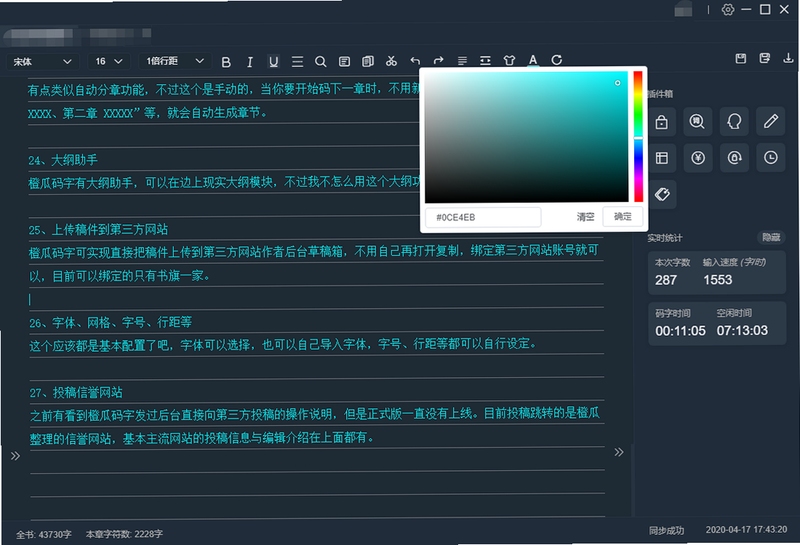
Task: Open the clock timer plugin
Action: click(x=770, y=158)
